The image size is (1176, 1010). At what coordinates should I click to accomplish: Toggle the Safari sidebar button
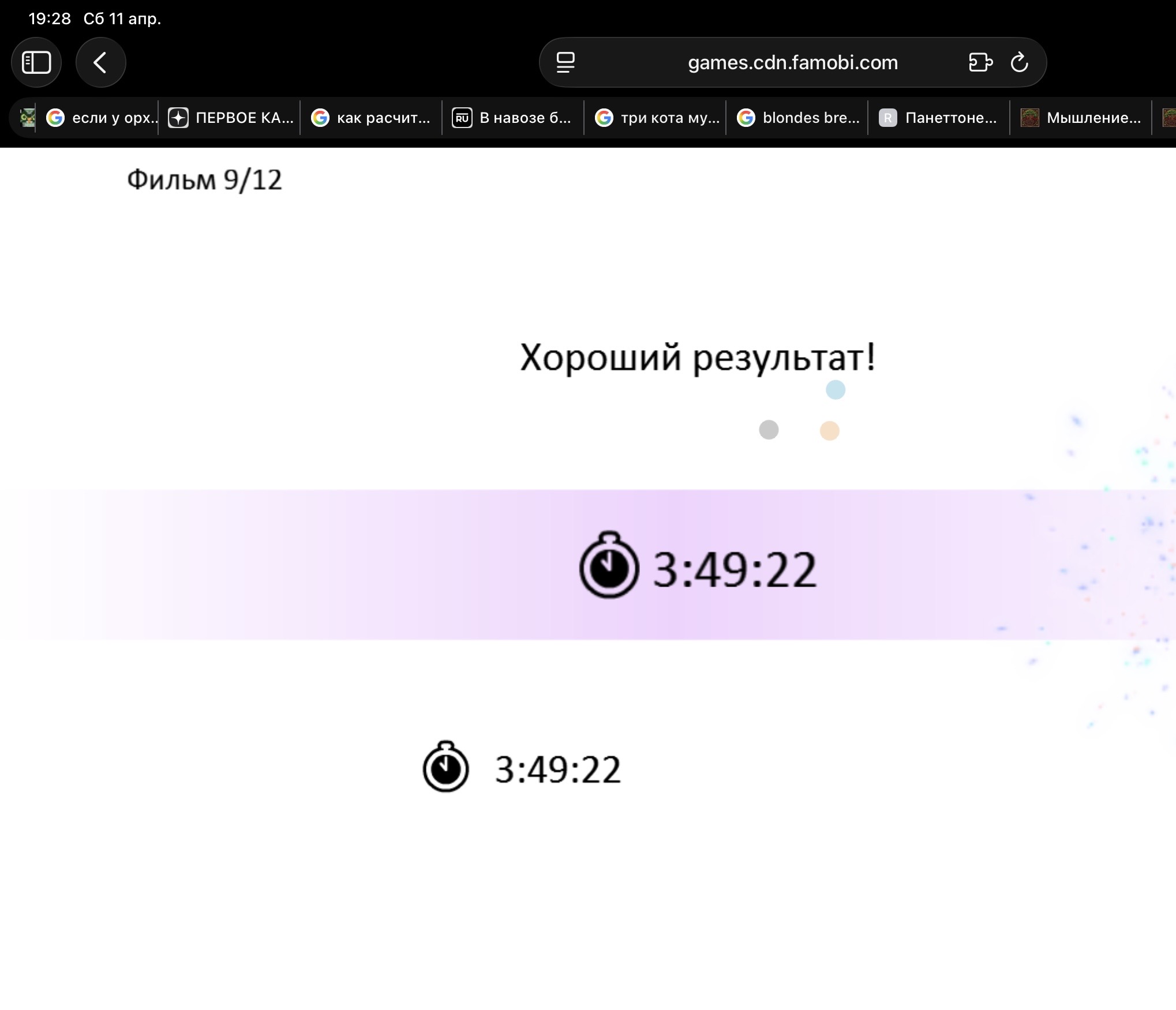[36, 62]
